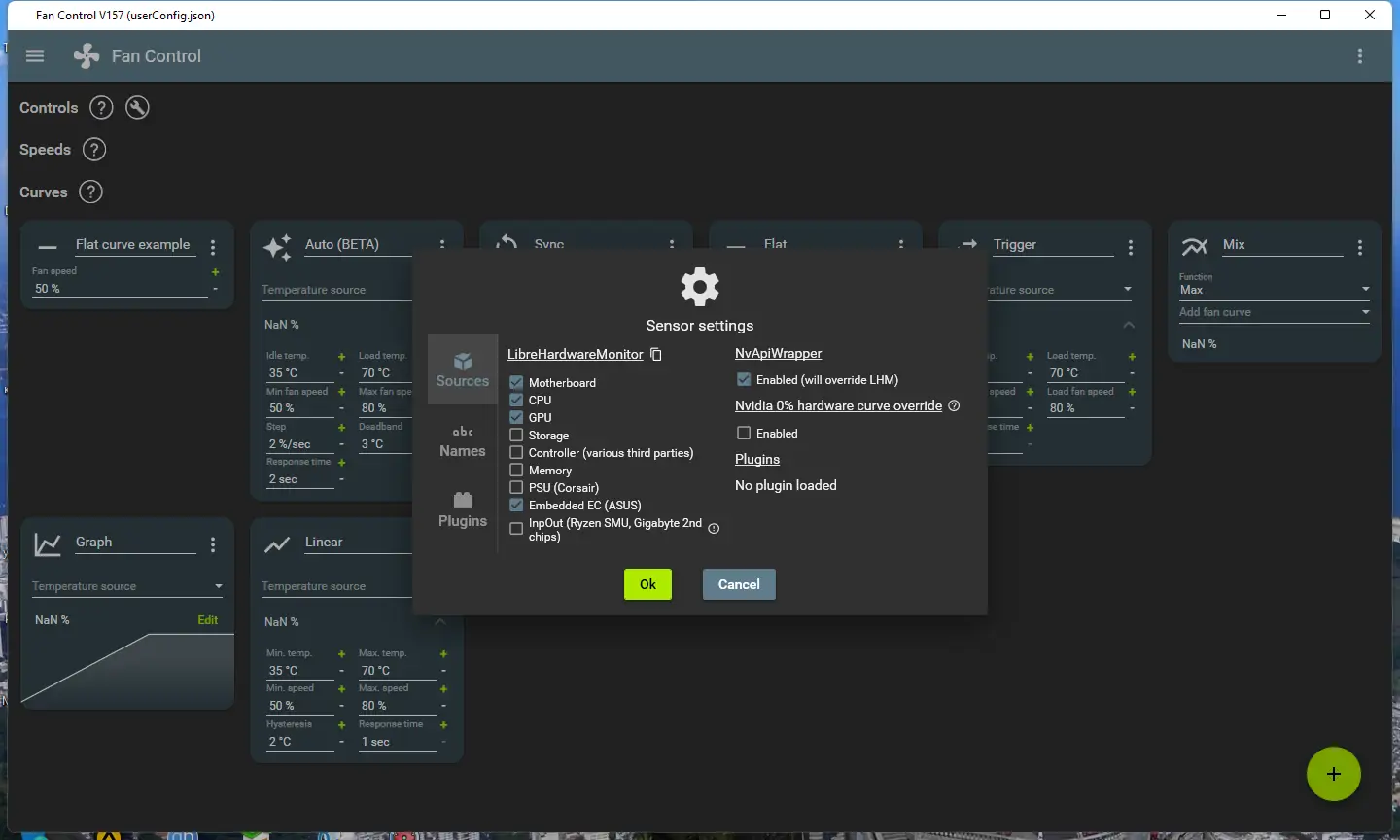This screenshot has height=840, width=1400.
Task: Click the Graph card chart icon
Action: click(x=48, y=544)
